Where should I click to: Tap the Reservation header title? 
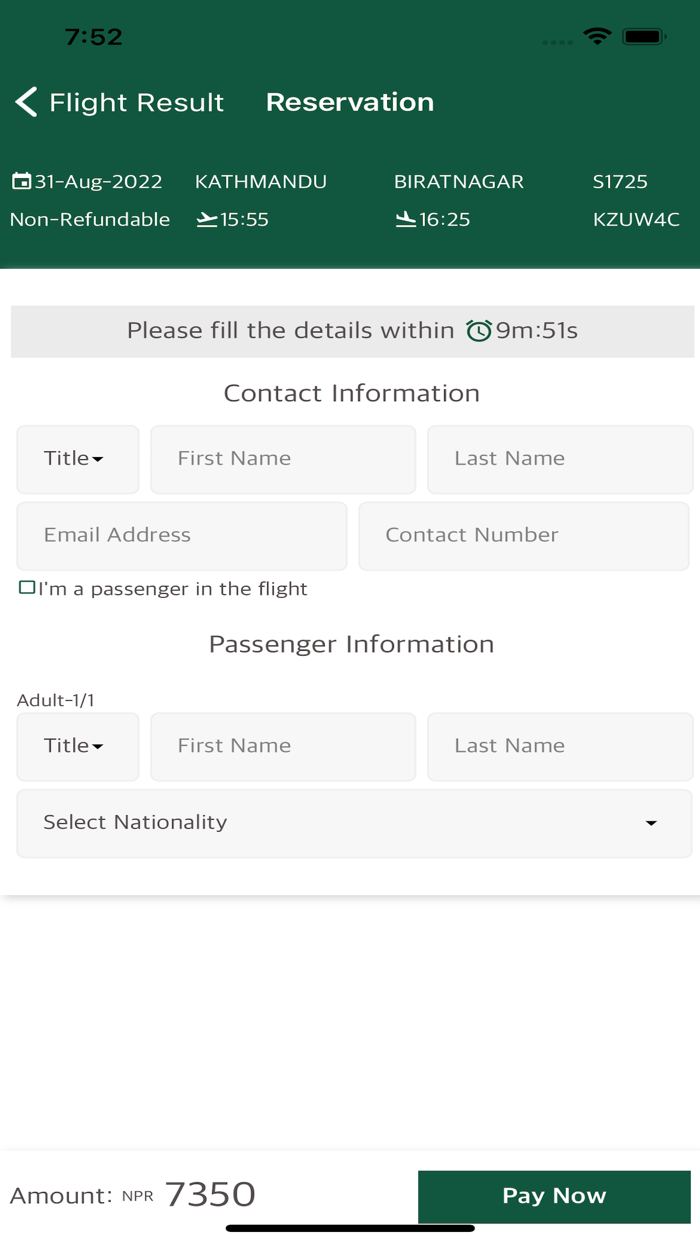tap(349, 102)
